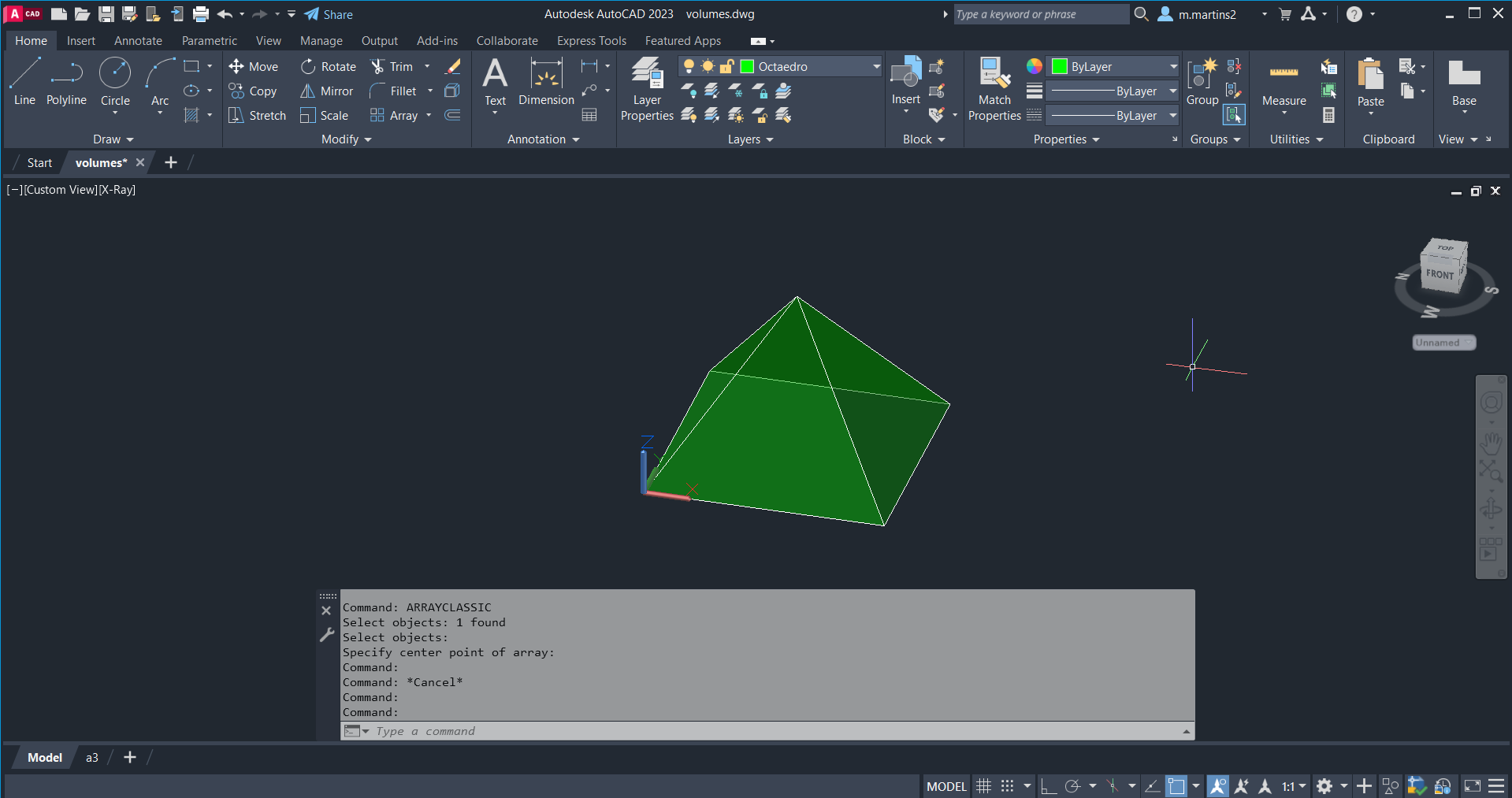Switch to the a3 layout tab
Viewport: 1512px width, 798px height.
coord(92,758)
